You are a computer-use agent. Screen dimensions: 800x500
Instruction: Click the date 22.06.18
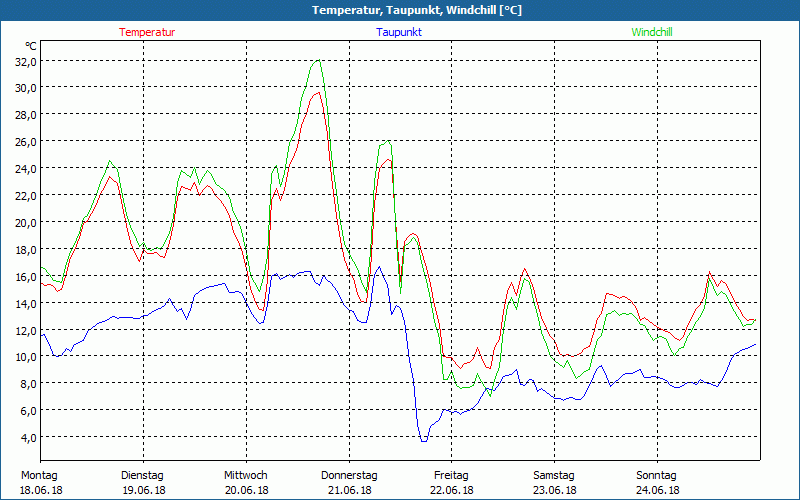[452, 490]
